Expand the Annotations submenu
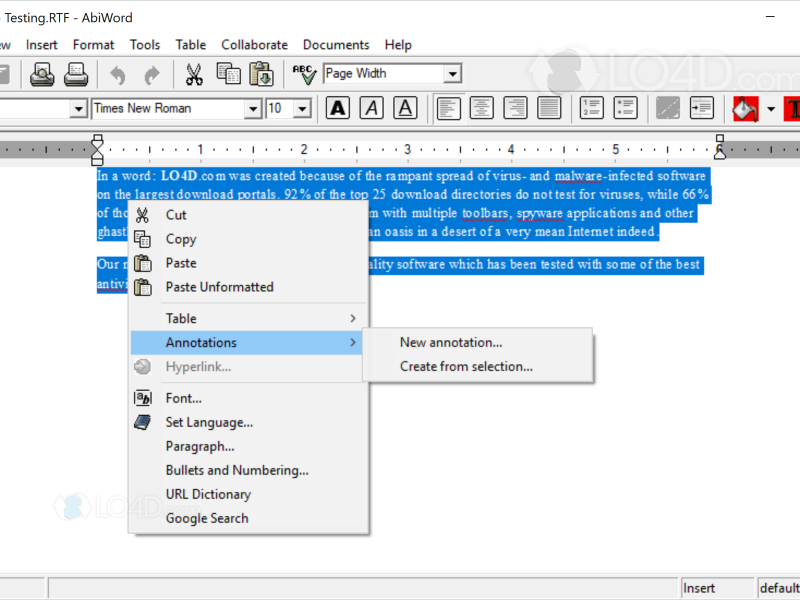Image resolution: width=800 pixels, height=600 pixels. (x=247, y=342)
